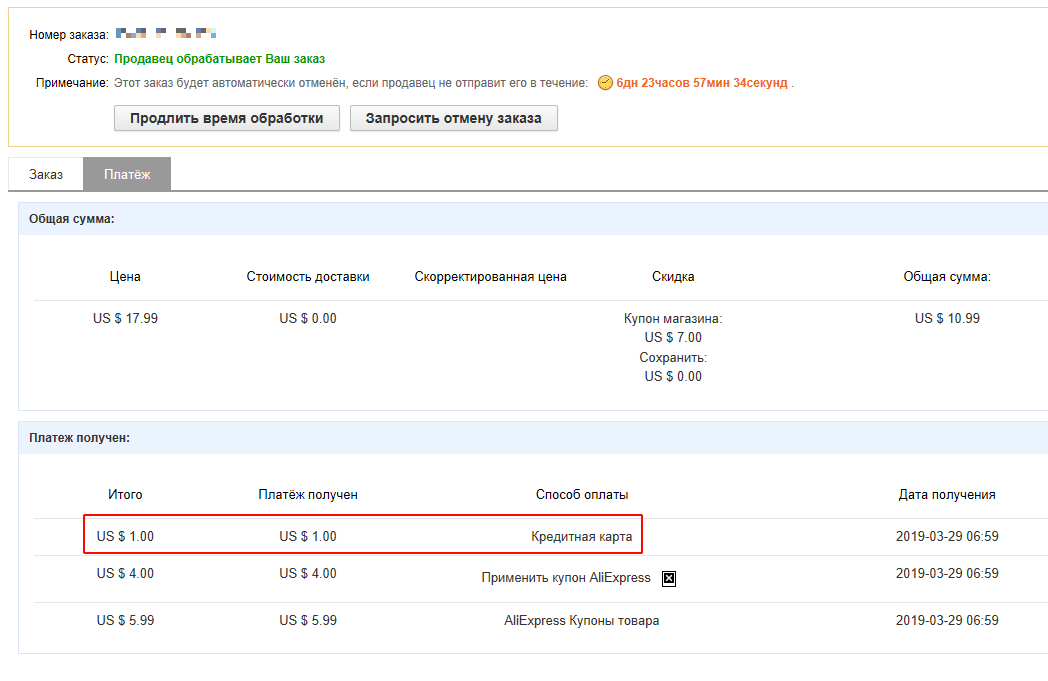Image resolution: width=1048 pixels, height=681 pixels.
Task: Click the Скорректированная цена column header
Action: coord(490,277)
